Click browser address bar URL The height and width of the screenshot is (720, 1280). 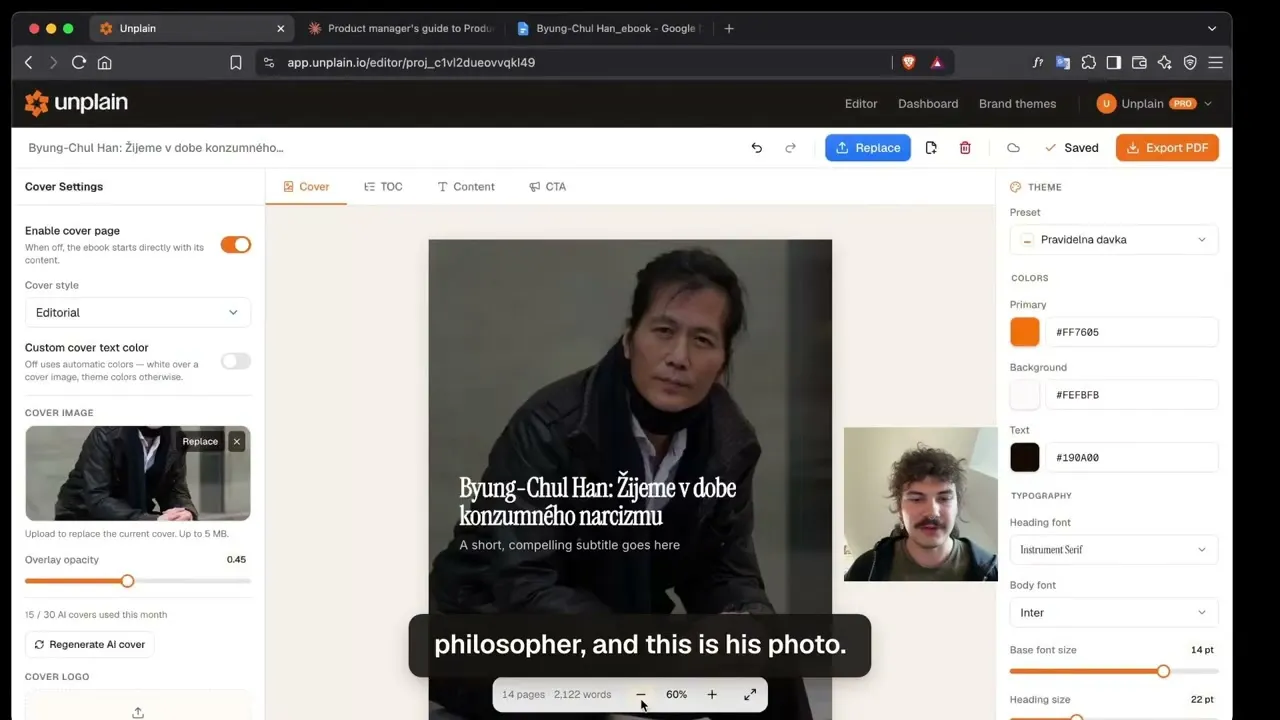point(411,62)
